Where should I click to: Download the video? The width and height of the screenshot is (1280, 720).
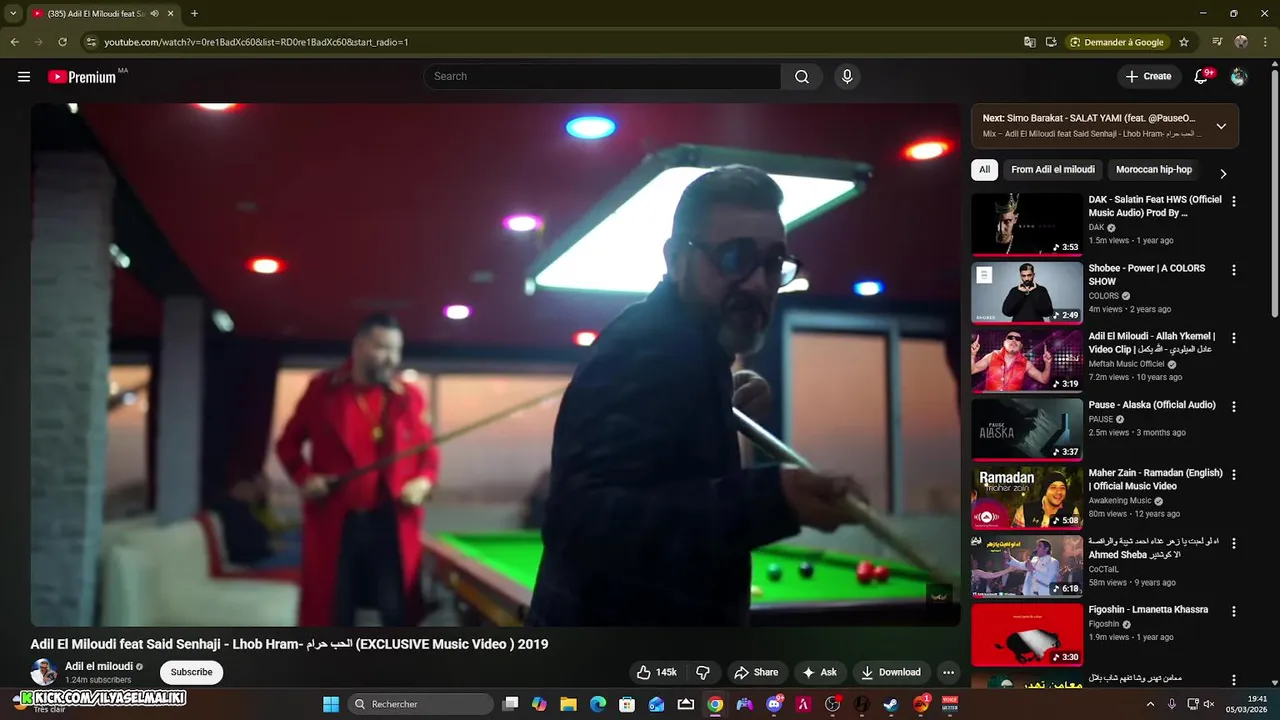(x=891, y=673)
